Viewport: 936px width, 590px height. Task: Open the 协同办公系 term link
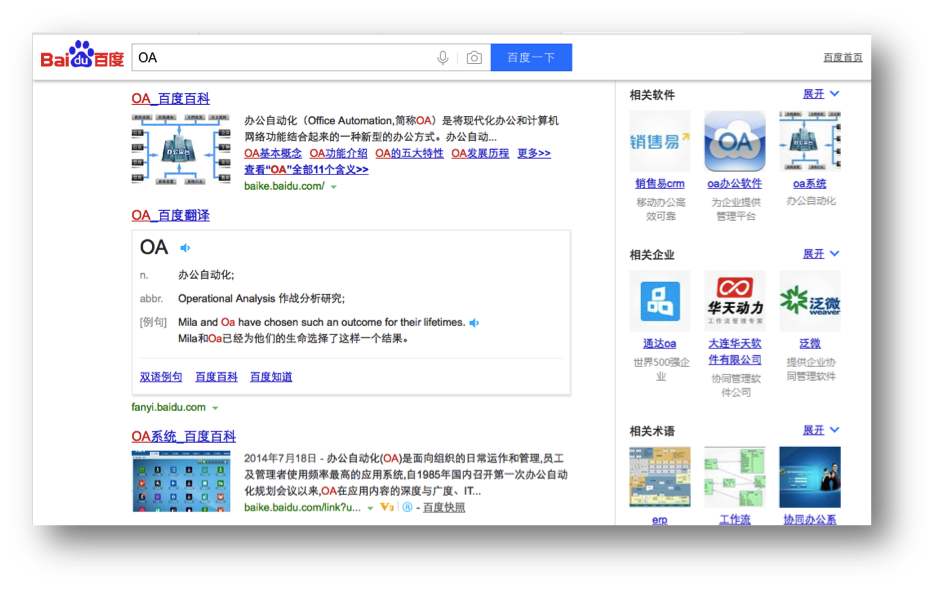[810, 520]
